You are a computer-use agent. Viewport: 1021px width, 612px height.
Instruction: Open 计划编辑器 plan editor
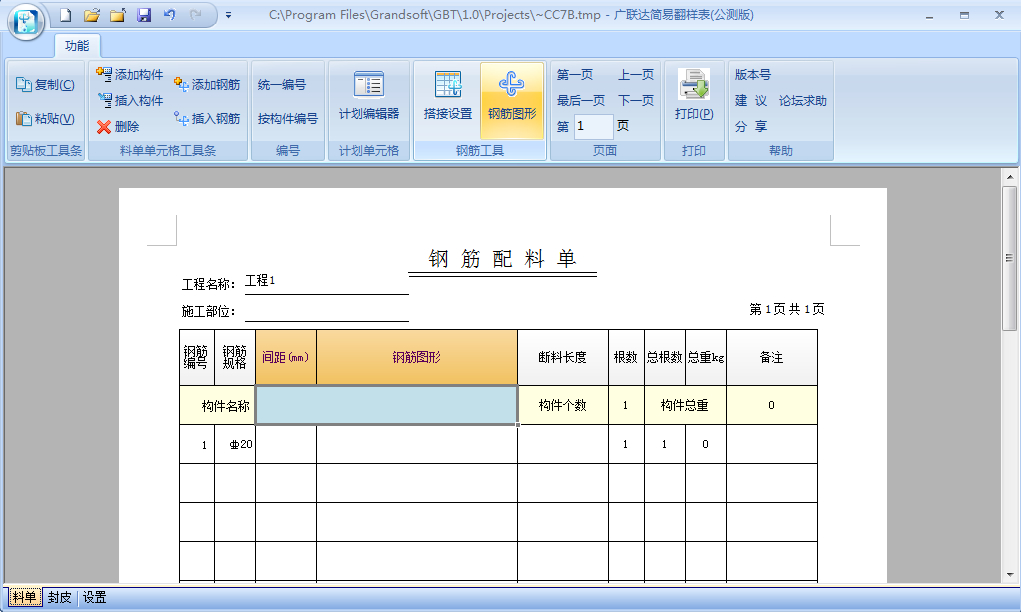click(x=369, y=98)
